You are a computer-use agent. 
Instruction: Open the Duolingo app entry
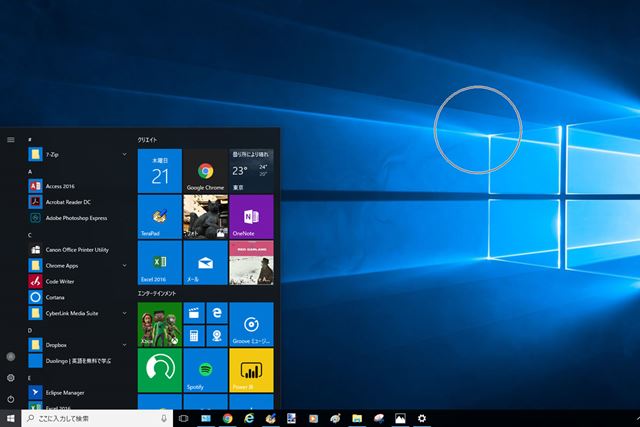pyautogui.click(x=77, y=361)
